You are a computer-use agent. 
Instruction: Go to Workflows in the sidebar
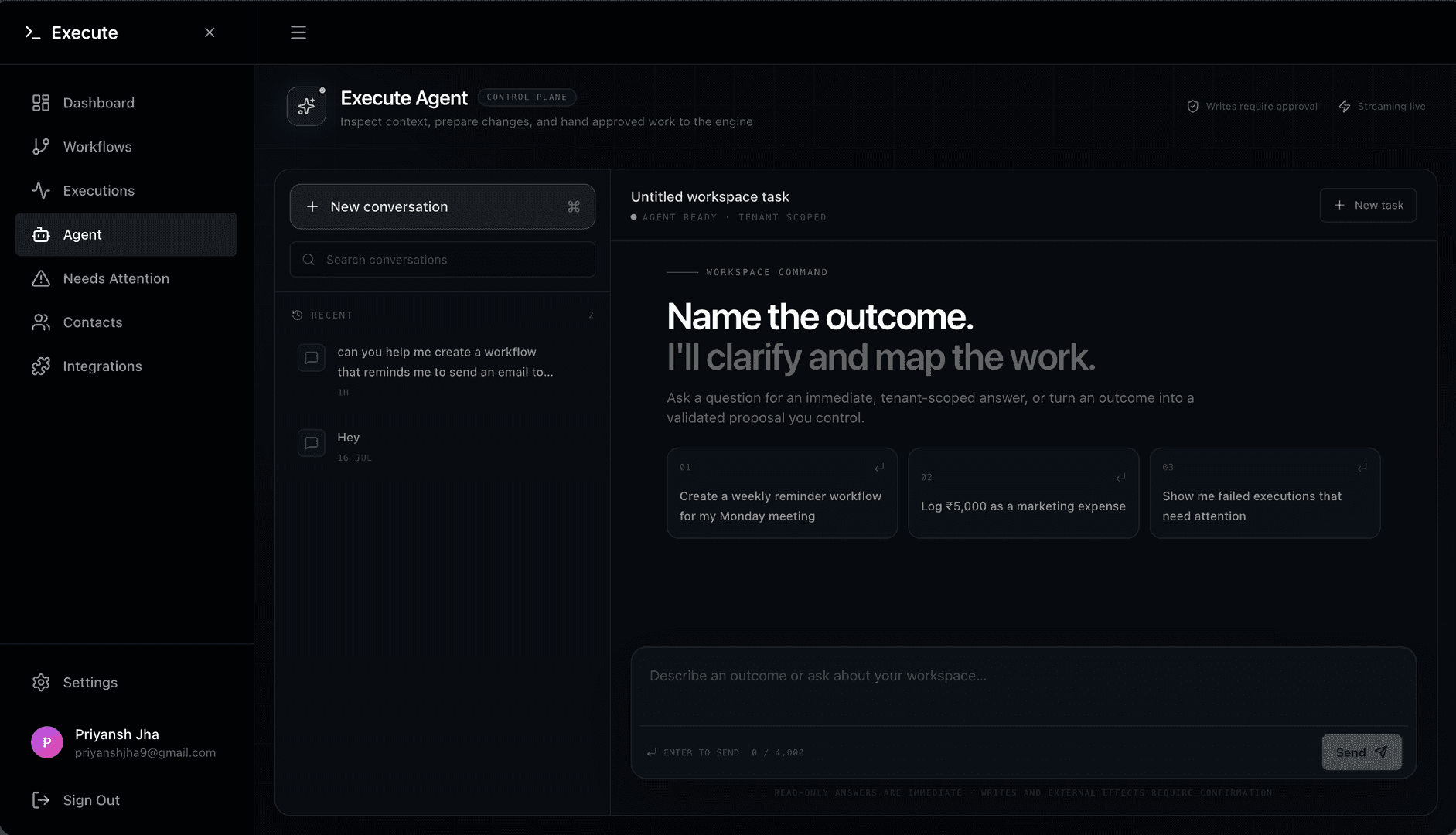pos(126,147)
